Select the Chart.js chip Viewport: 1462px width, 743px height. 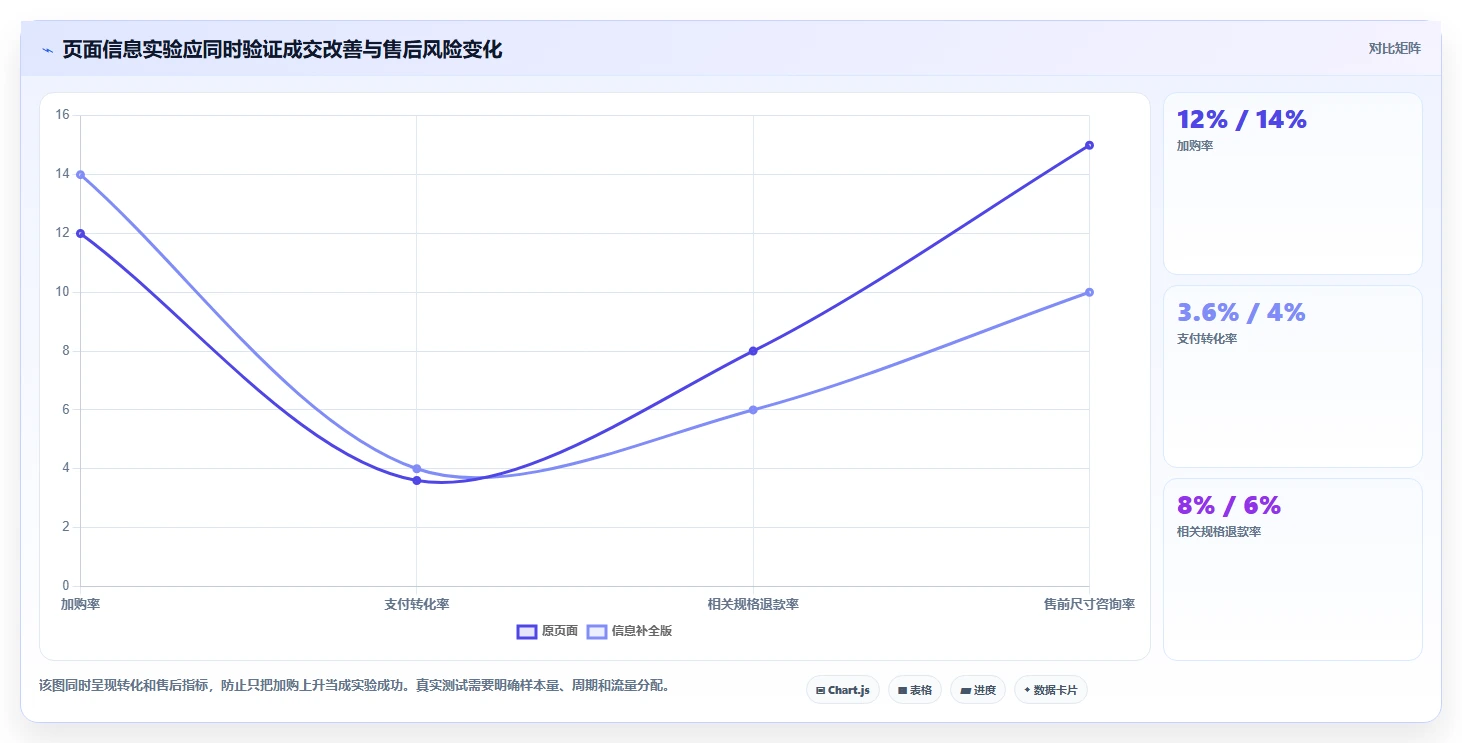842,690
